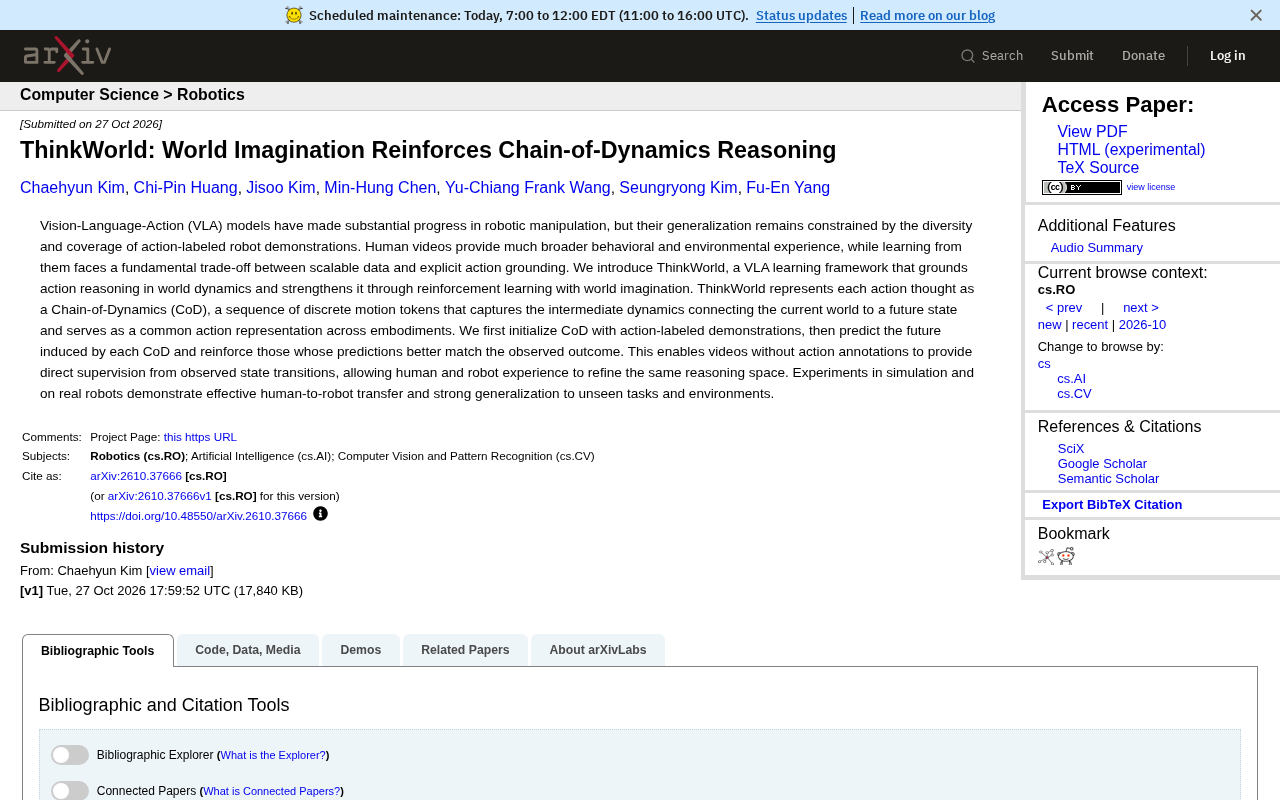
Task: Open Semantic Scholar link
Action: (1108, 479)
